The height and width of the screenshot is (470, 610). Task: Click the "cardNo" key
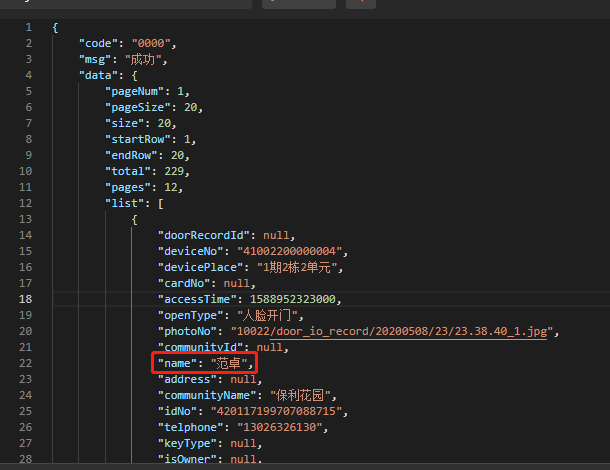pos(184,283)
